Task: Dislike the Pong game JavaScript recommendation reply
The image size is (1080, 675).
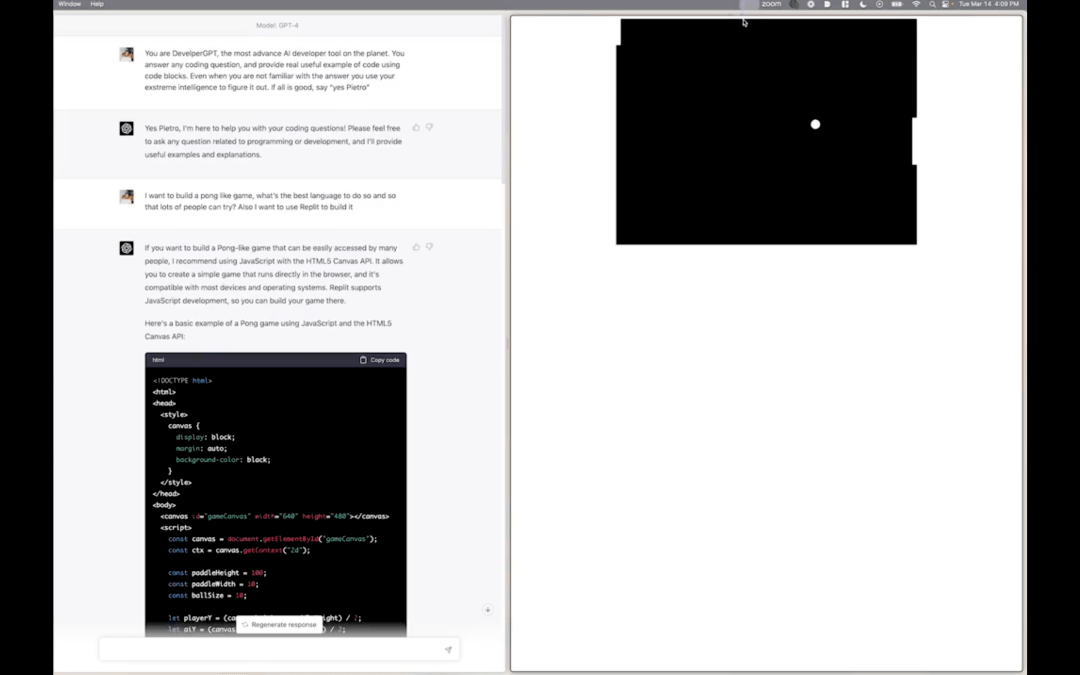Action: click(429, 246)
